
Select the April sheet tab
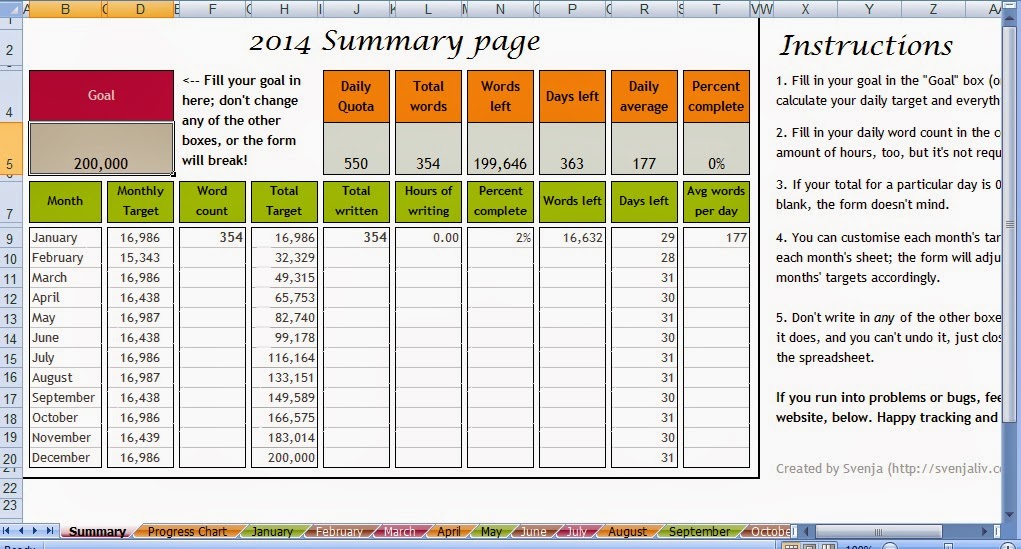click(x=449, y=531)
